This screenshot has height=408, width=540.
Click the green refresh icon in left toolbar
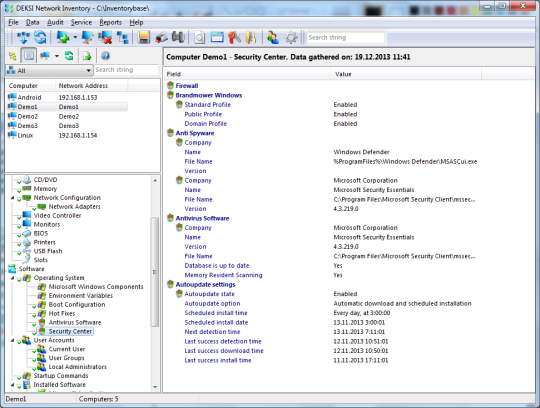(x=69, y=56)
